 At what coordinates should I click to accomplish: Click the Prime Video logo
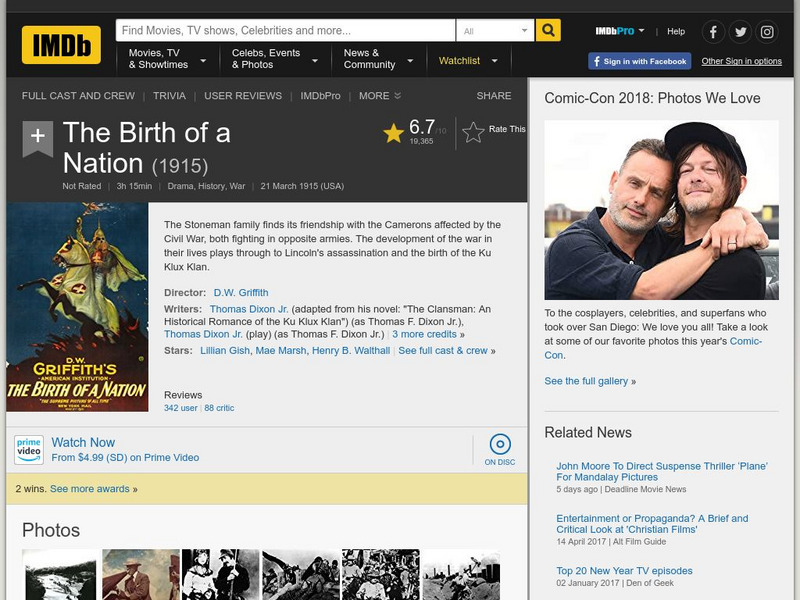click(29, 450)
